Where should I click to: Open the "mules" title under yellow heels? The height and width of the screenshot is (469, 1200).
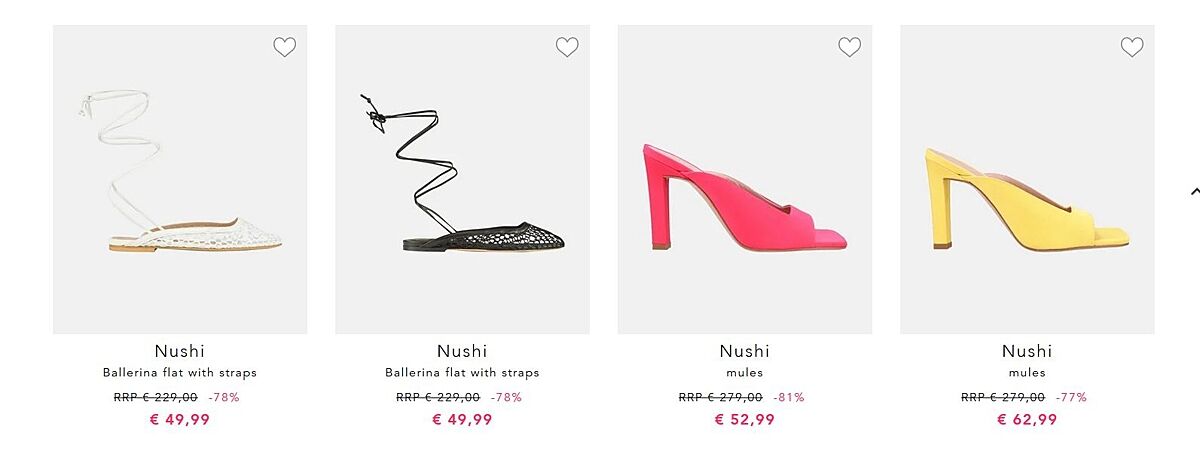[1027, 373]
